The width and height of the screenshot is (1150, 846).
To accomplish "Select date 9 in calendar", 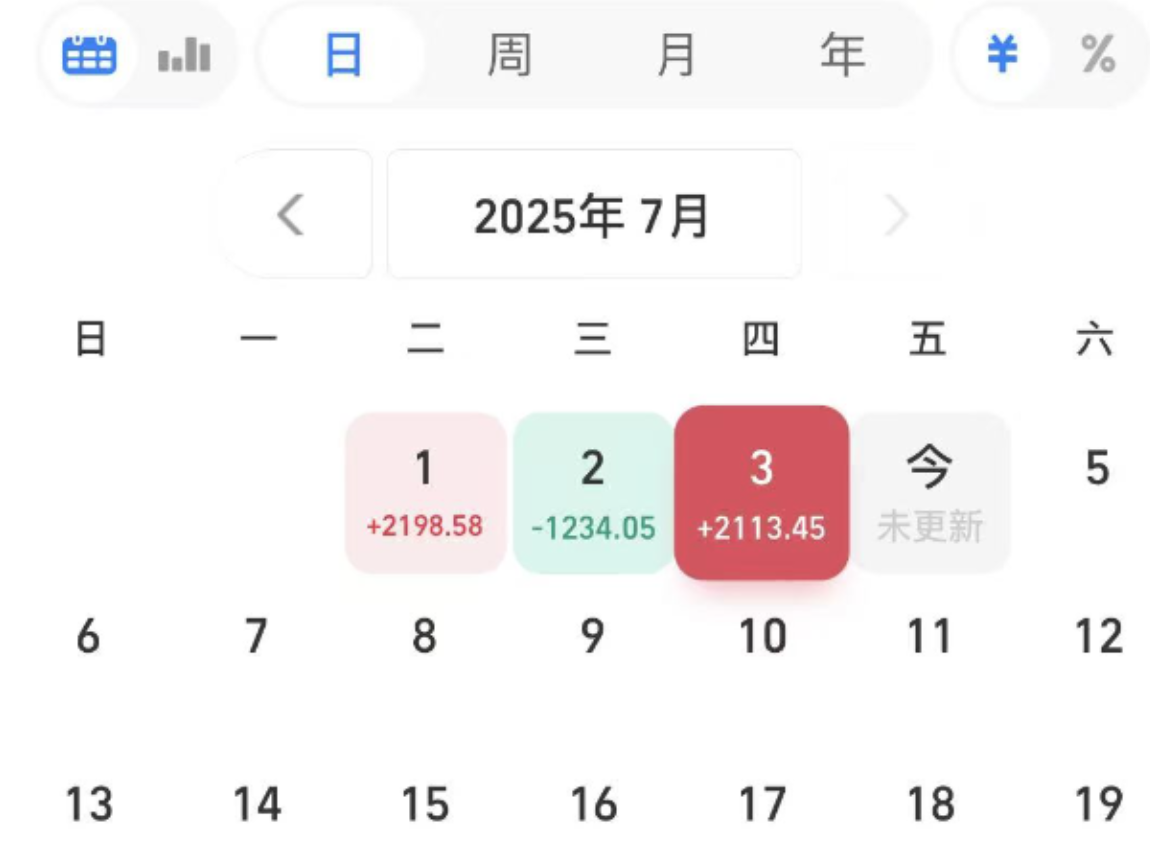I will (593, 636).
